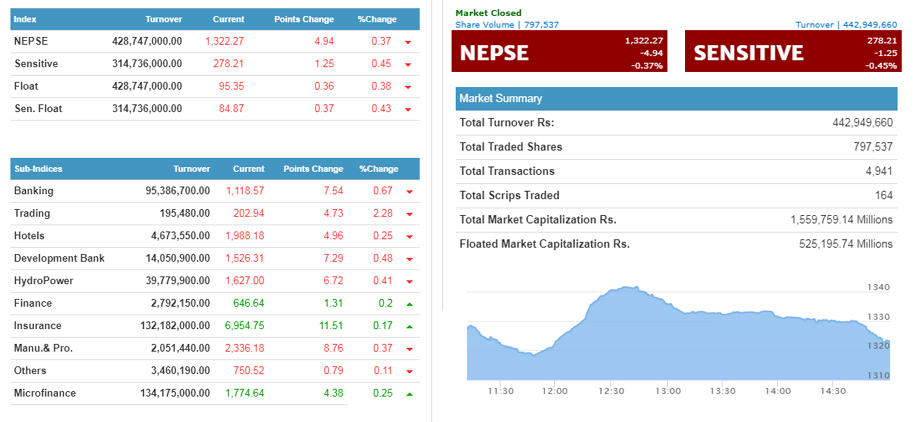Click the peak of the blue NEPSE chart
Screen dimensions: 920x422
point(626,289)
